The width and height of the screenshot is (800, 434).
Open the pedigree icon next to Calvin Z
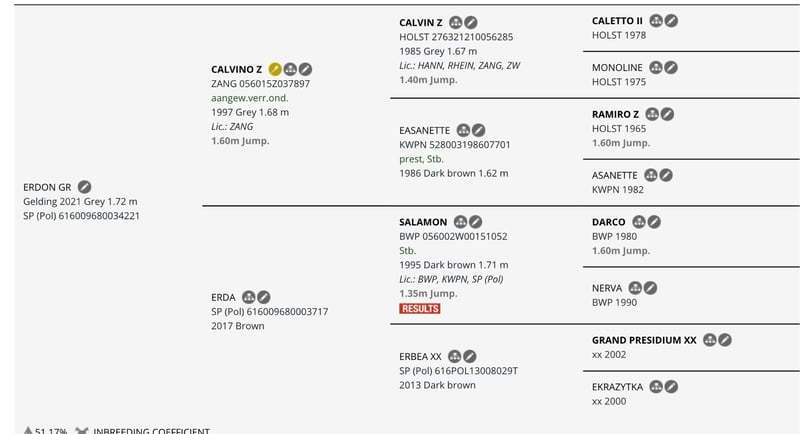(x=456, y=22)
